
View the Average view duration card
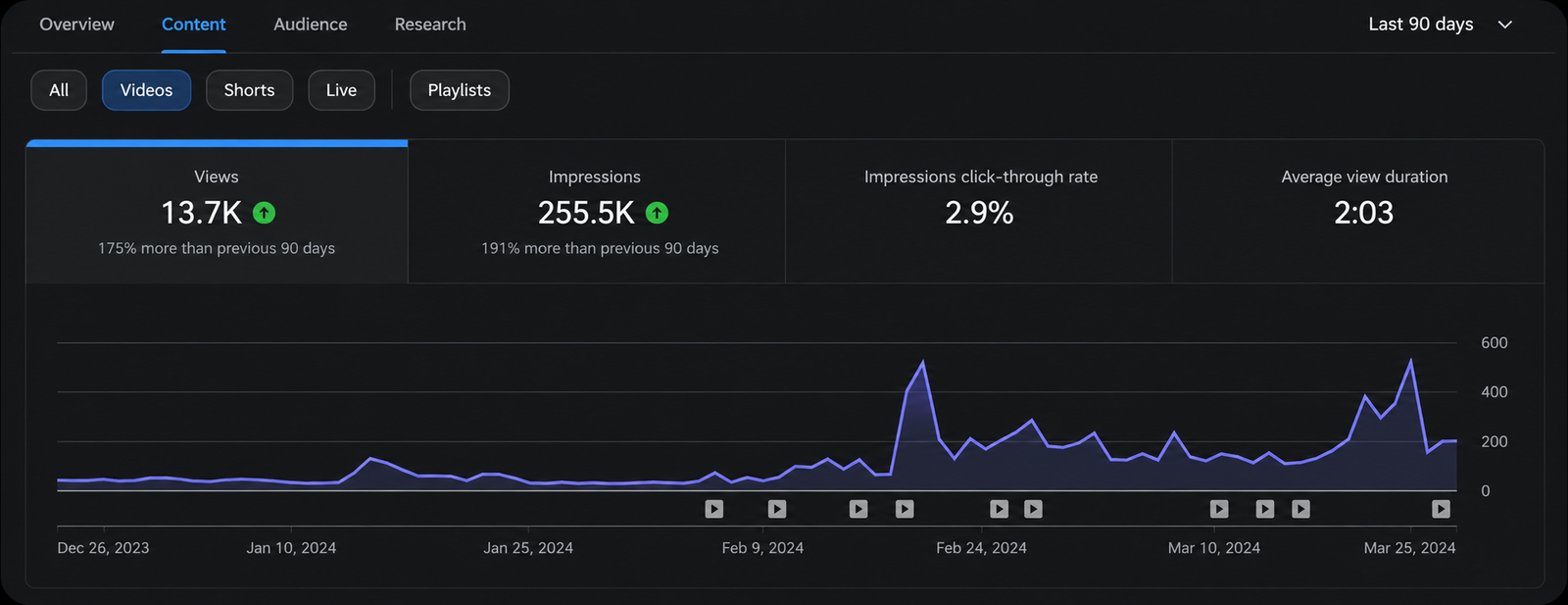[1358, 212]
